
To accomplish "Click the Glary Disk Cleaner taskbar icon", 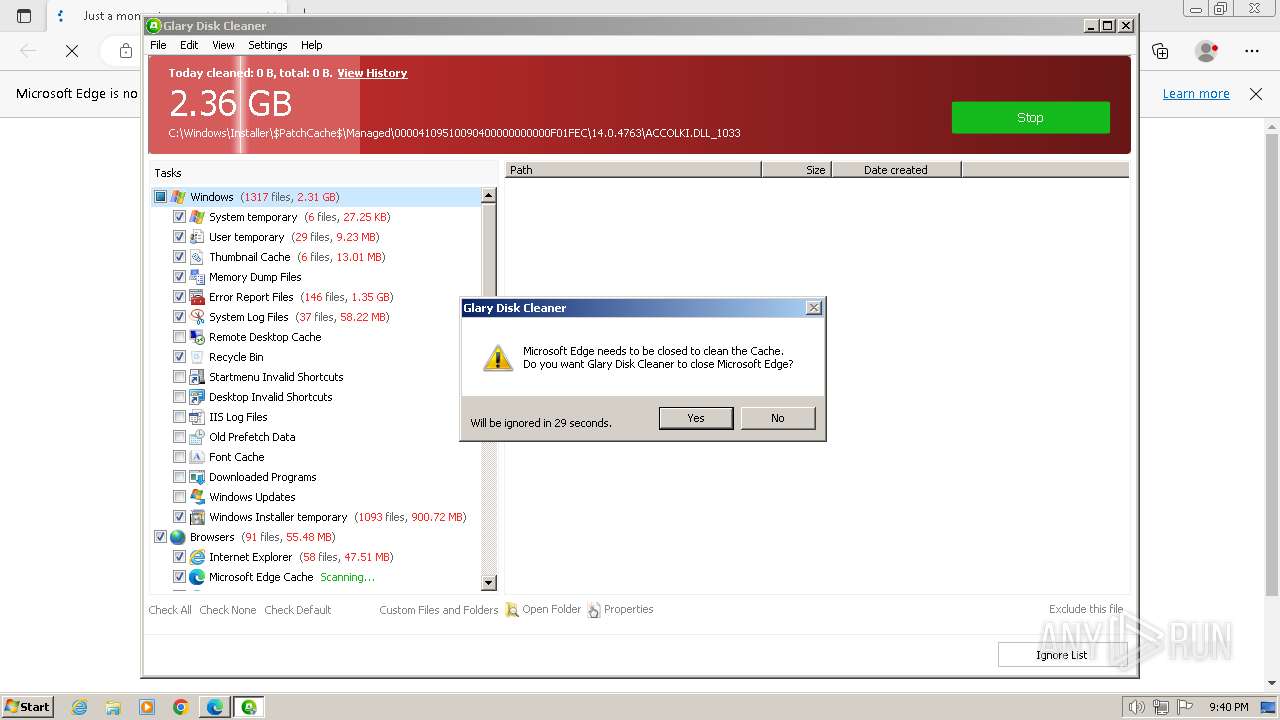I will [x=249, y=707].
